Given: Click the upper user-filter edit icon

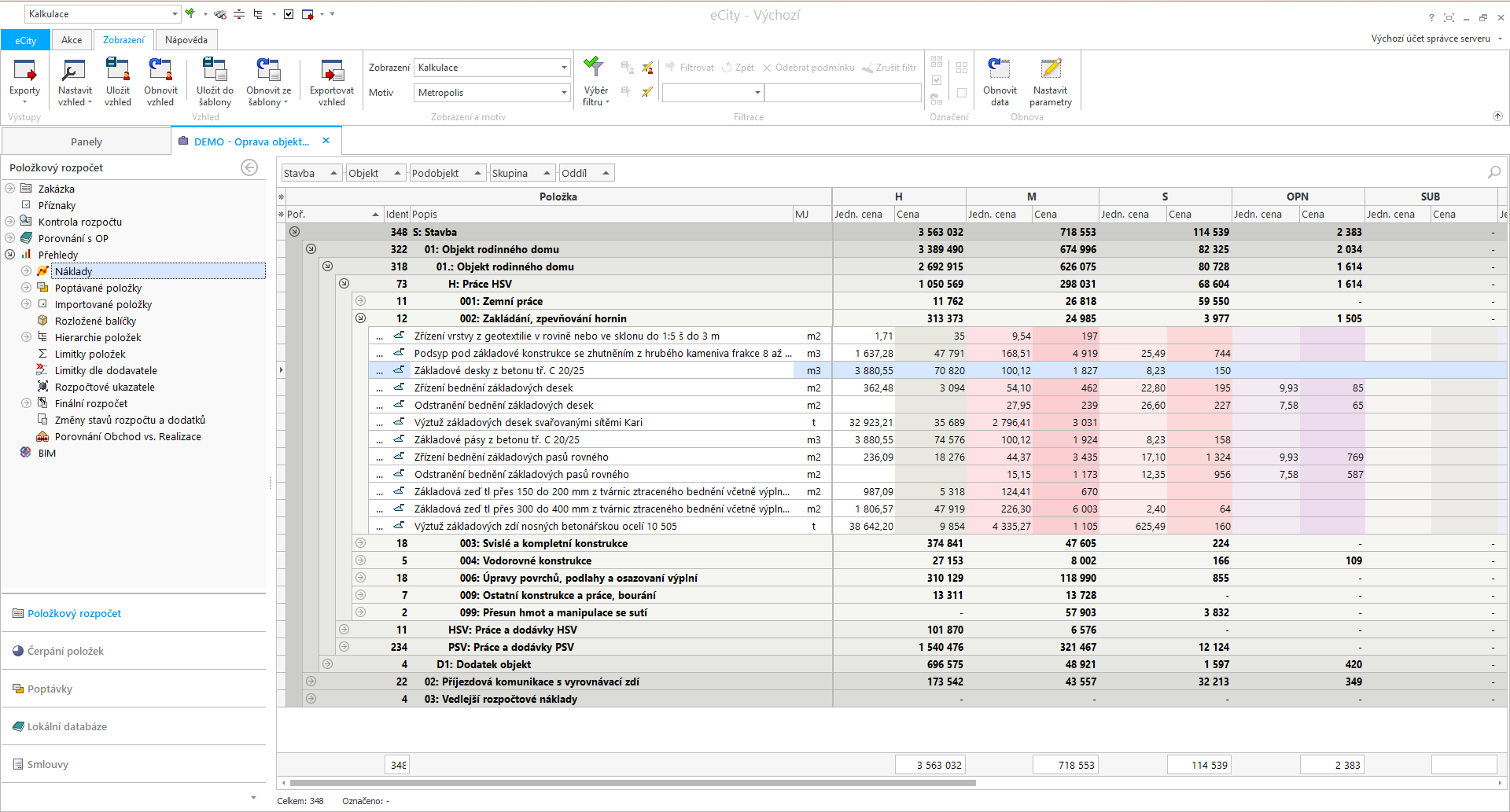Looking at the screenshot, I should (647, 68).
